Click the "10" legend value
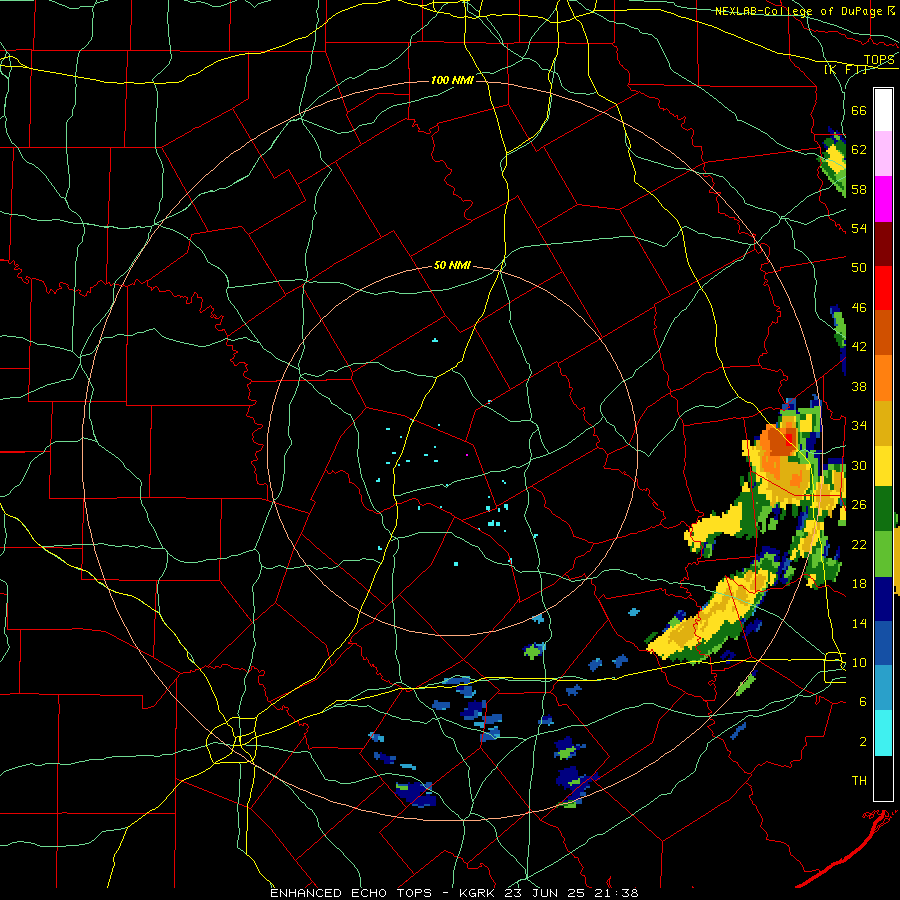Image resolution: width=900 pixels, height=900 pixels. 859,662
